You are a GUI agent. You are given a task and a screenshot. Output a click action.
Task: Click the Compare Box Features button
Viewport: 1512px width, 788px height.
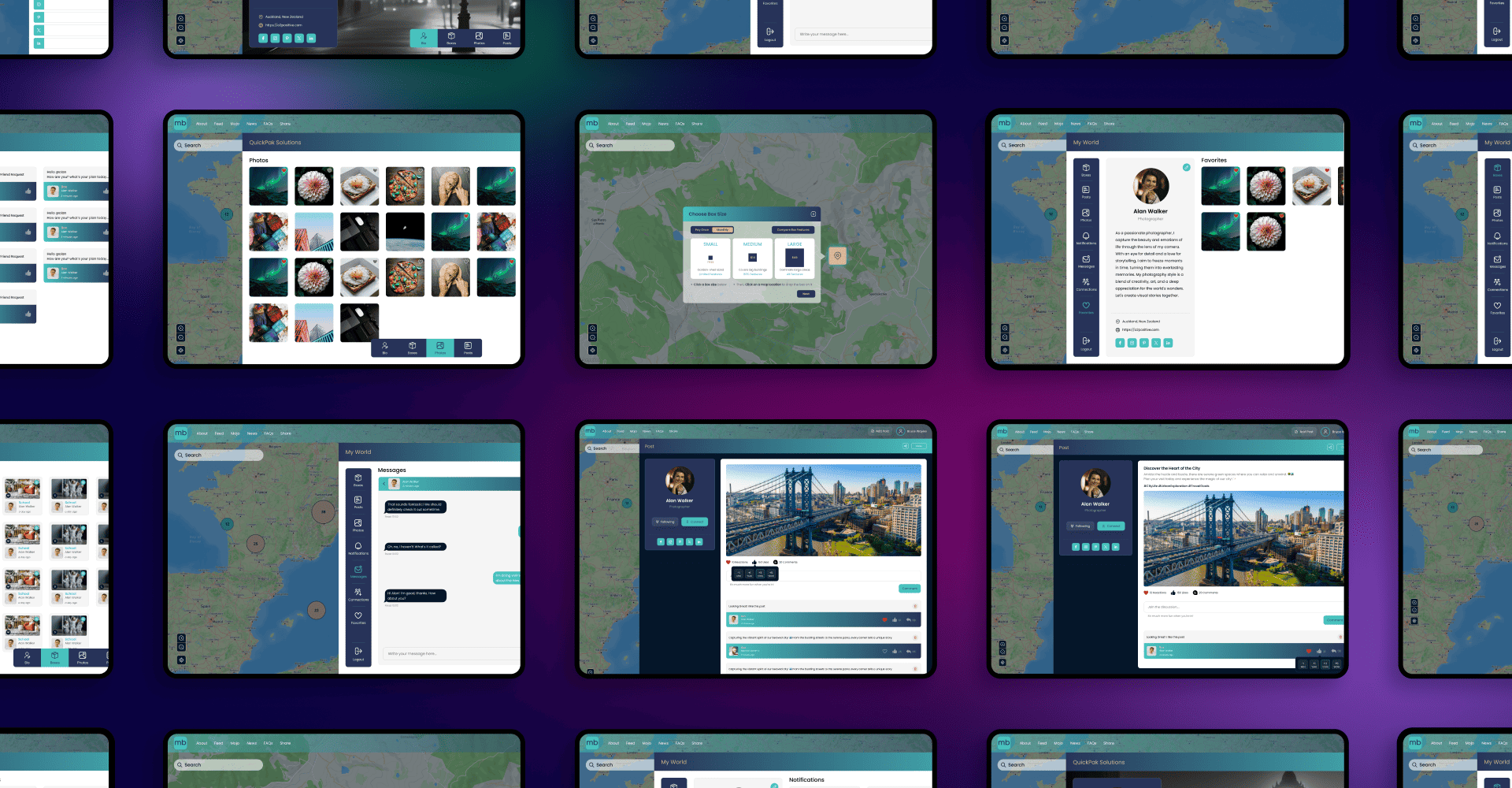point(792,230)
